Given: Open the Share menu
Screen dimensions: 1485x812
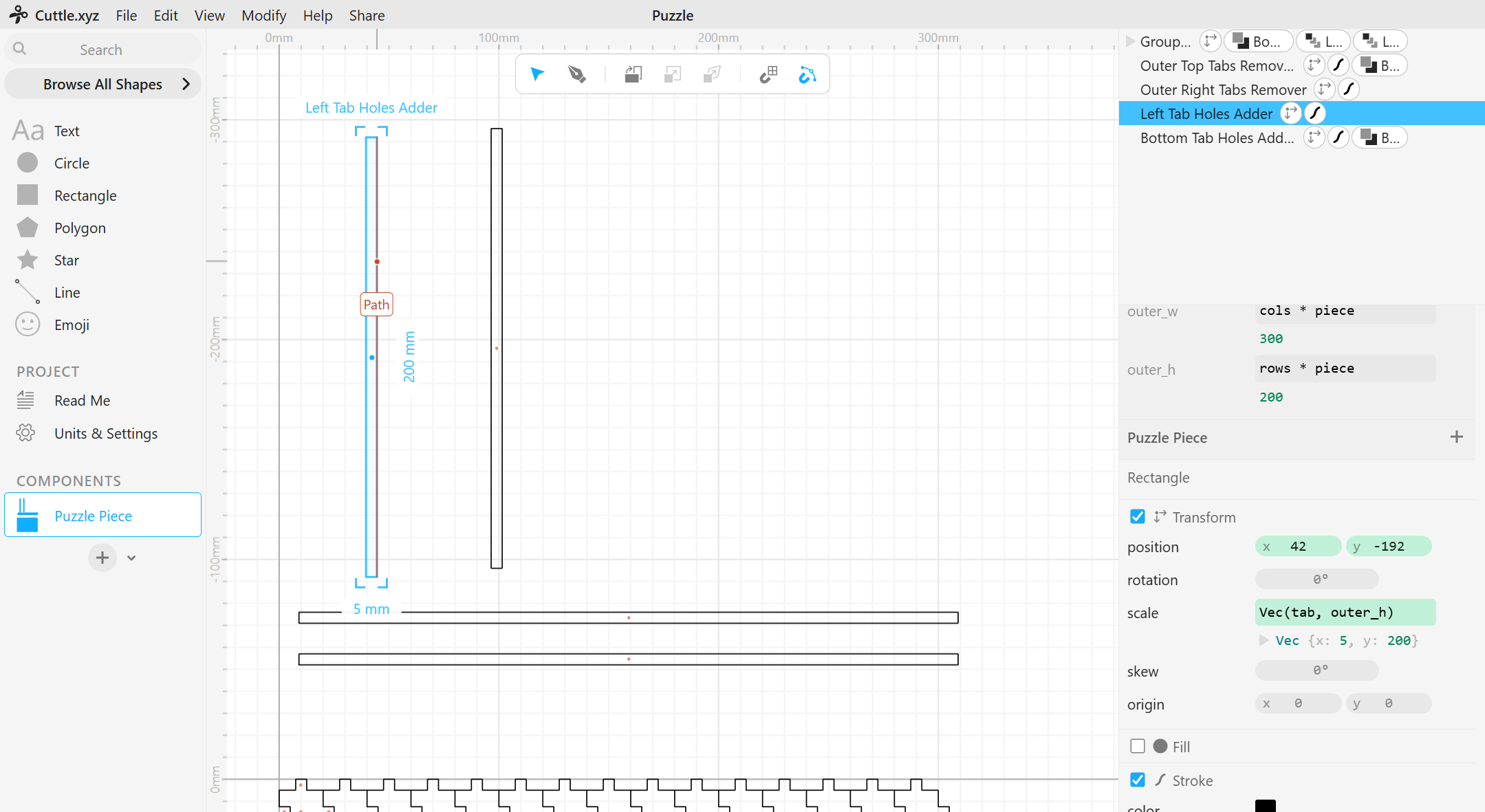Looking at the screenshot, I should click(x=367, y=15).
